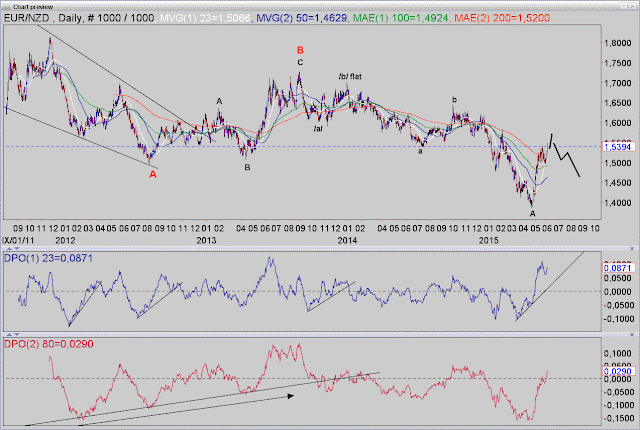Click the '/a/' wave annotation
Screen dimensions: 640x430
point(318,129)
